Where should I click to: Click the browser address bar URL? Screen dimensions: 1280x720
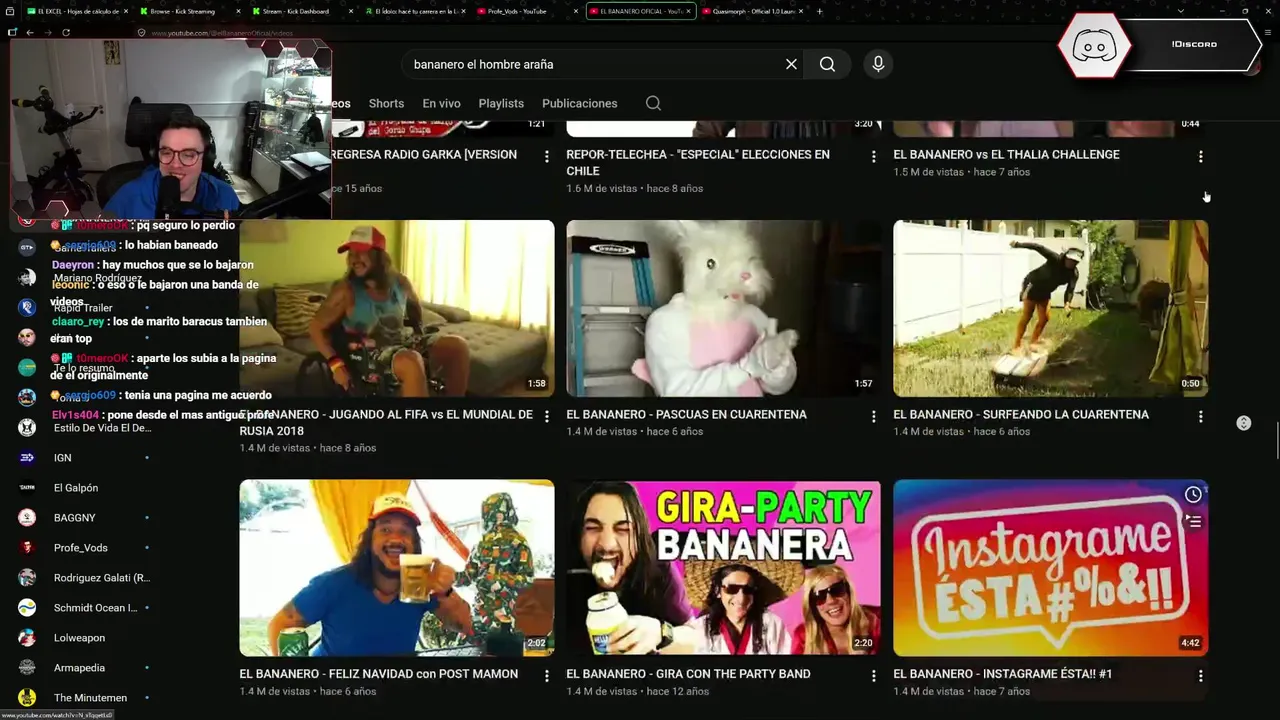pyautogui.click(x=221, y=33)
